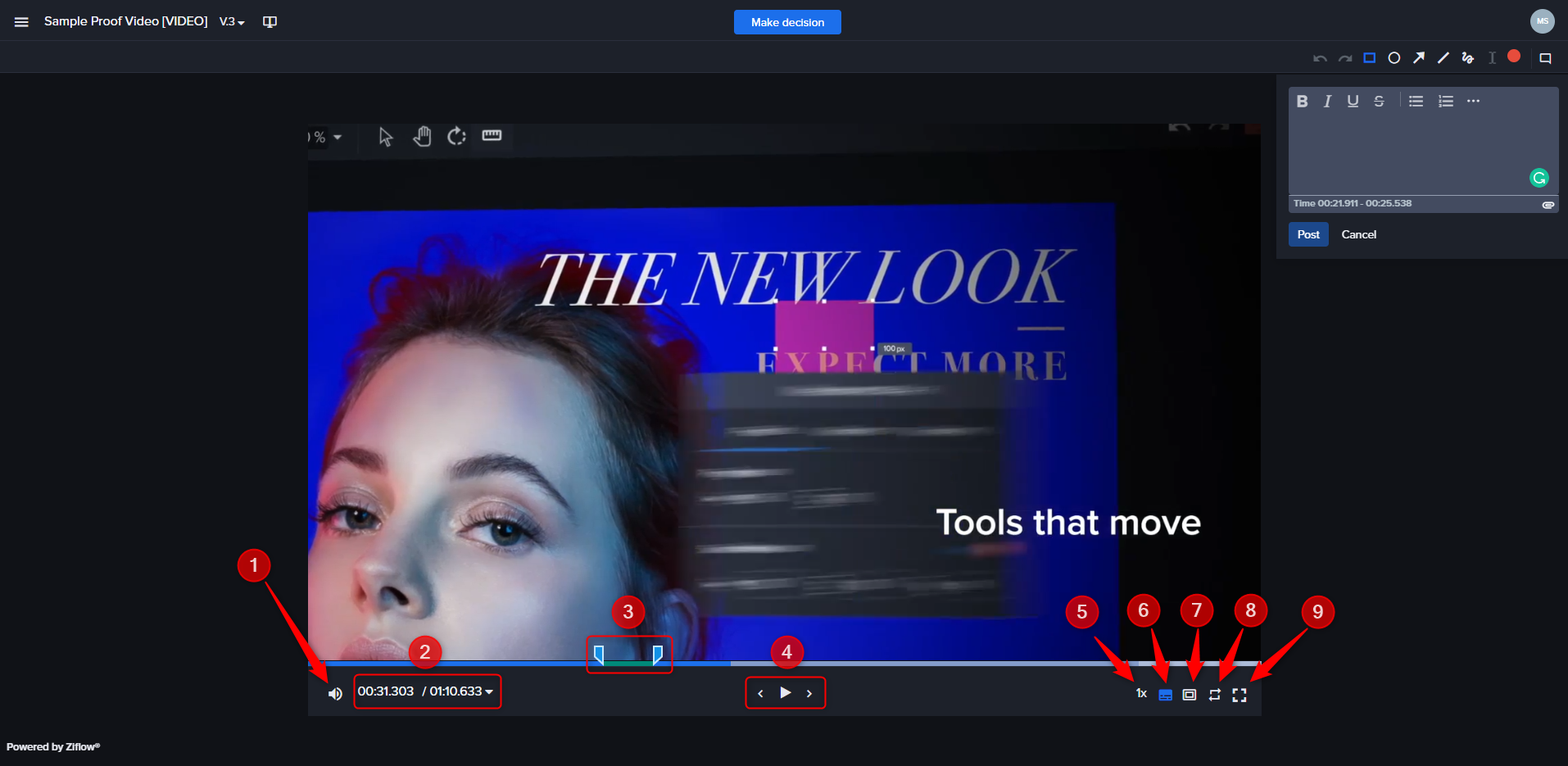This screenshot has height=766, width=1568.
Task: Open the 1x playback speed menu
Action: pos(1141,694)
